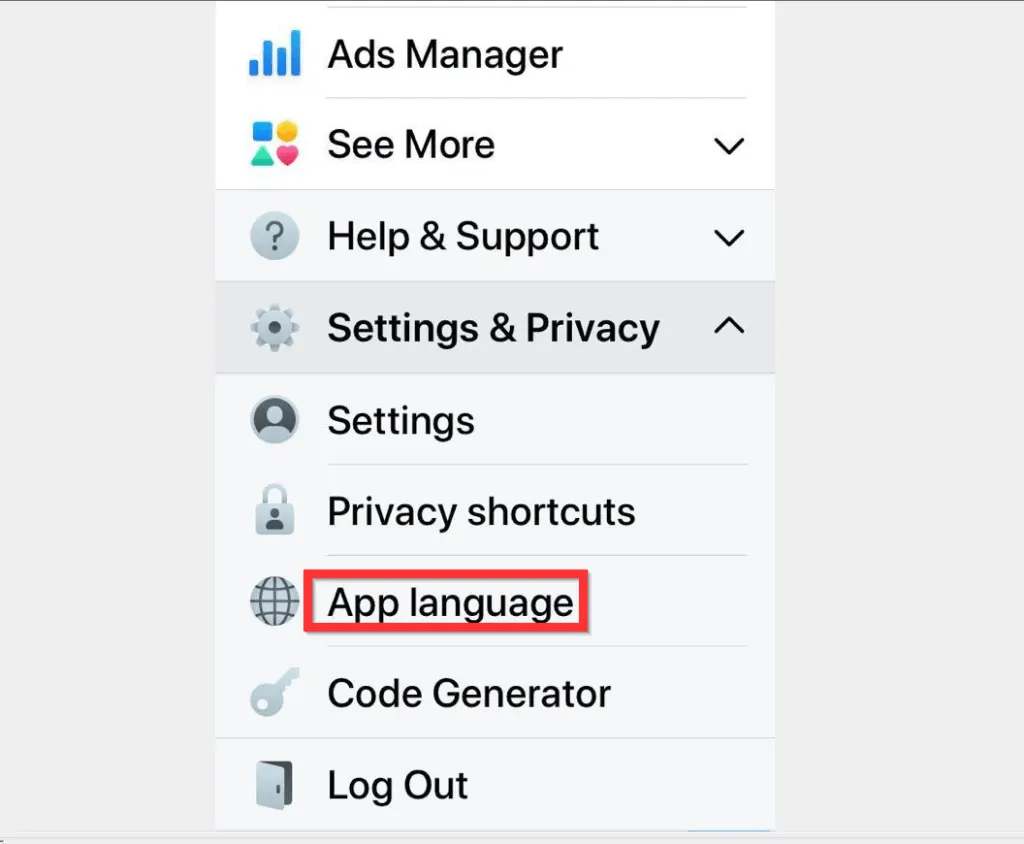Click the Code Generator key icon
This screenshot has width=1024, height=844.
coord(274,694)
